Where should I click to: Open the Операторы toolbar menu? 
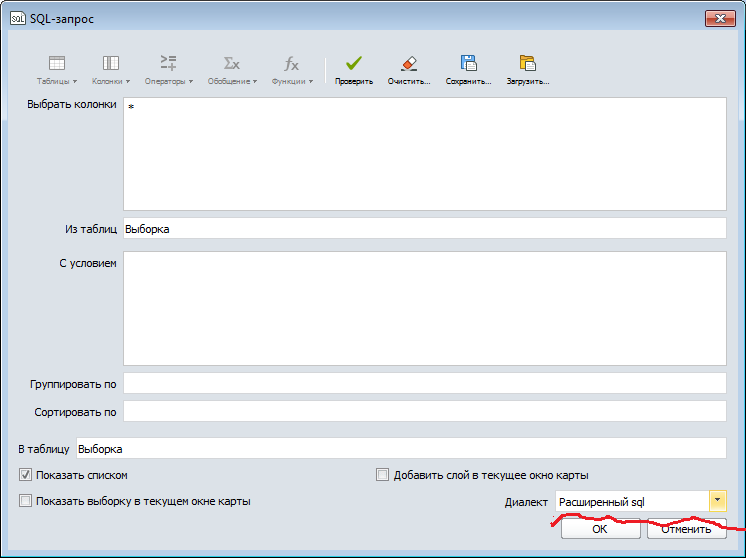[x=169, y=70]
